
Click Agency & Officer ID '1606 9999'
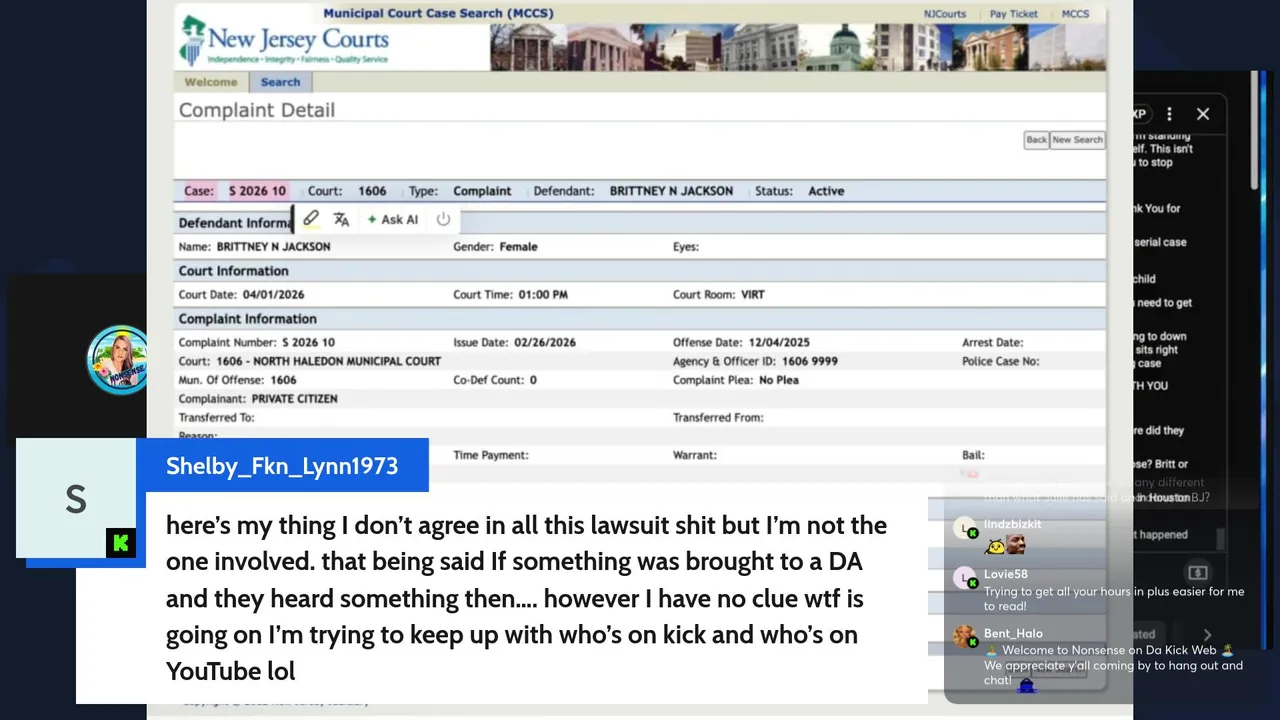810,361
